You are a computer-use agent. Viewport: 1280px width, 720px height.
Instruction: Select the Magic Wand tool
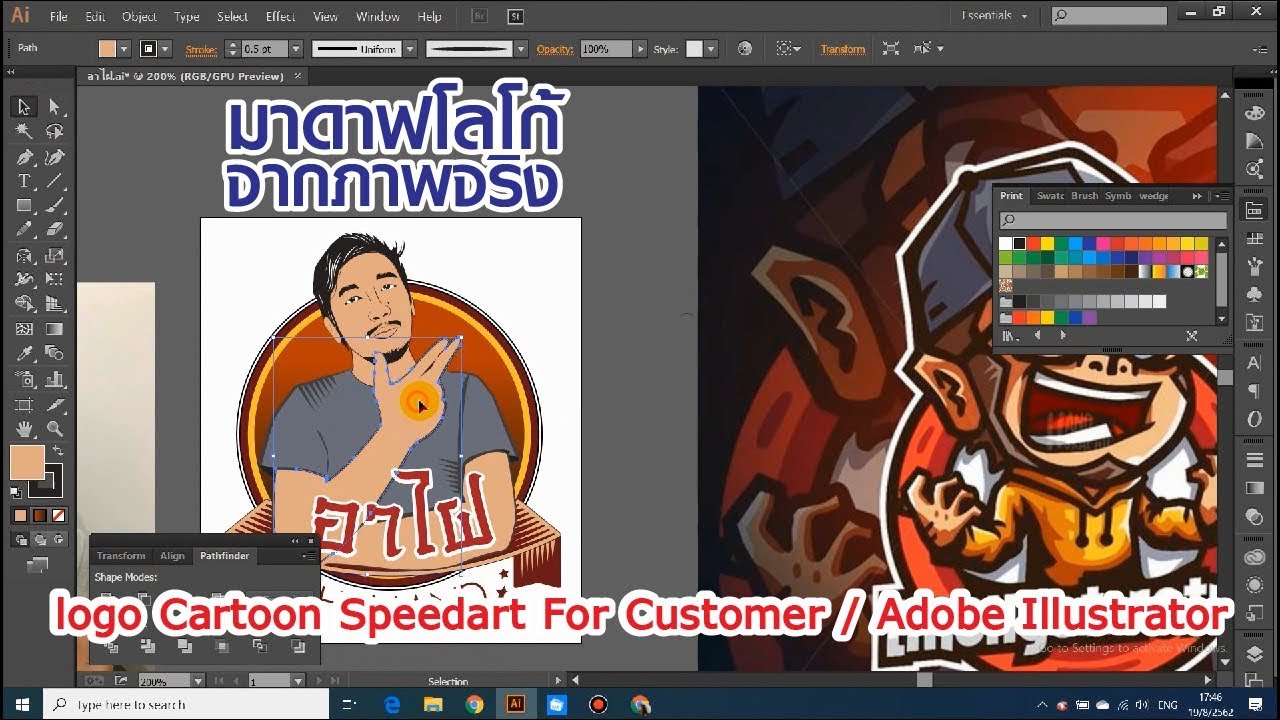click(24, 131)
